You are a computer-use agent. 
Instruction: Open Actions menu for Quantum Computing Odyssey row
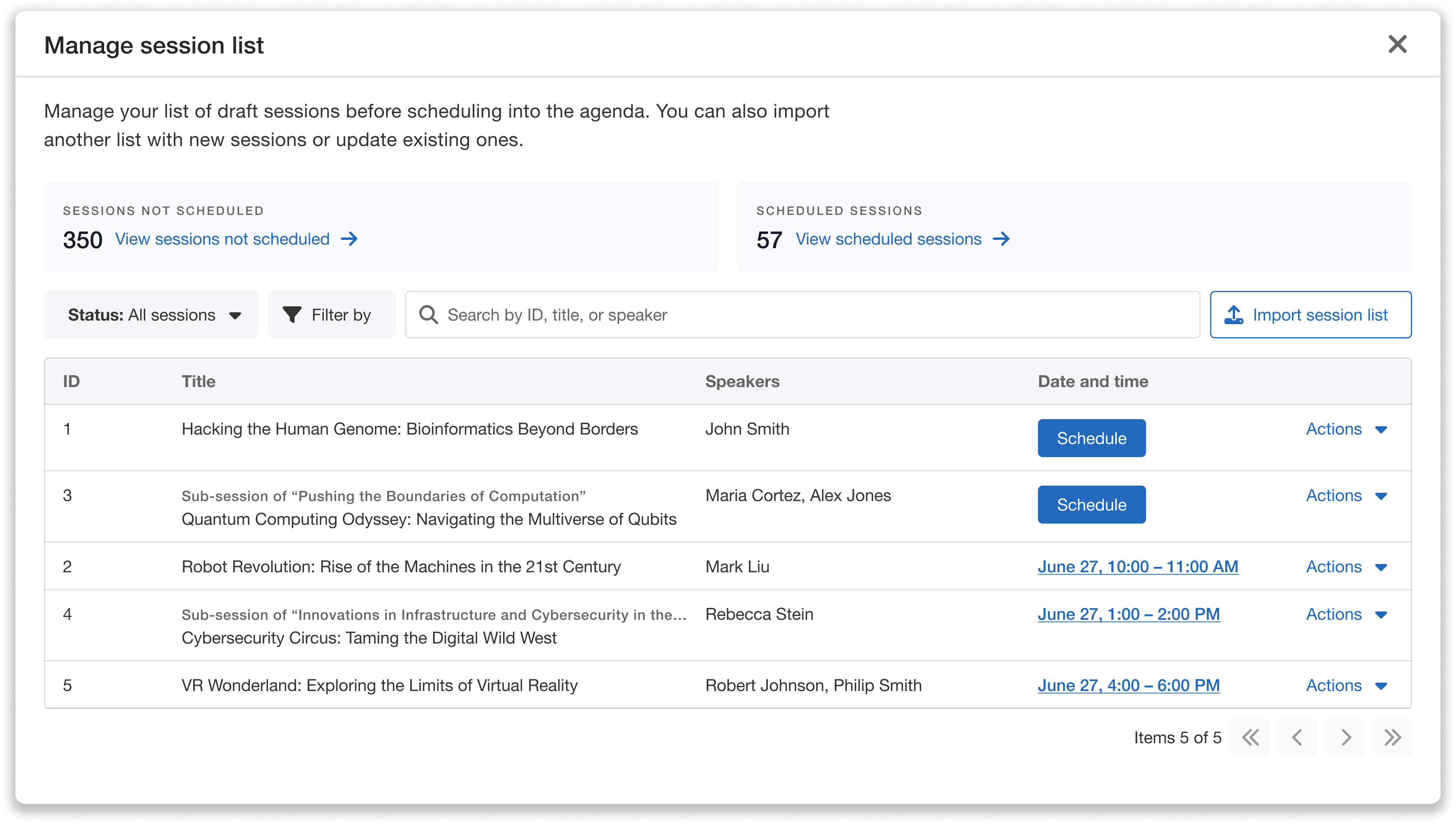(1346, 496)
